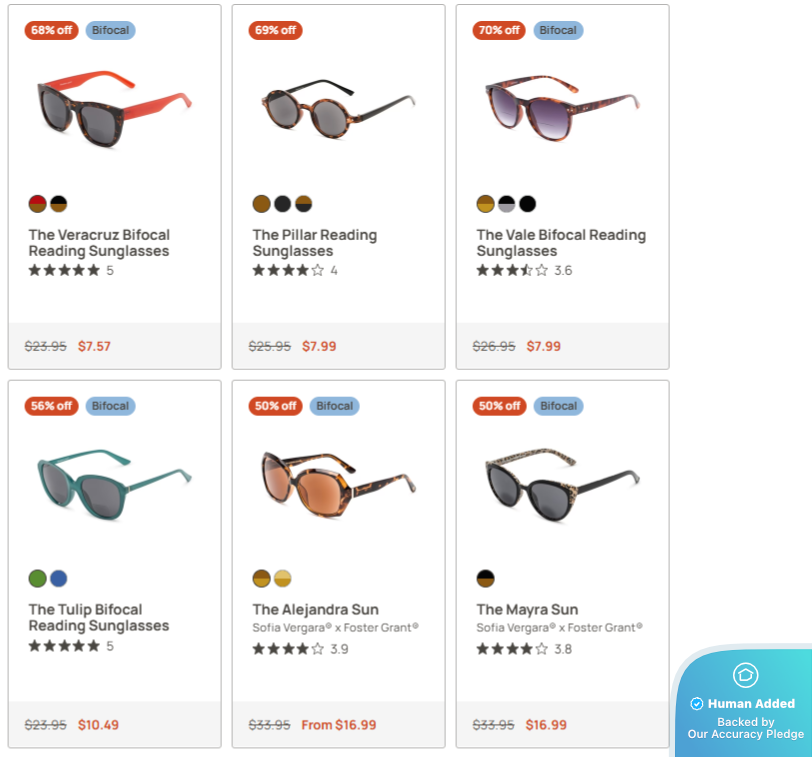Open the teal Tulip sunglasses photo
Image resolution: width=812 pixels, height=757 pixels.
point(114,485)
